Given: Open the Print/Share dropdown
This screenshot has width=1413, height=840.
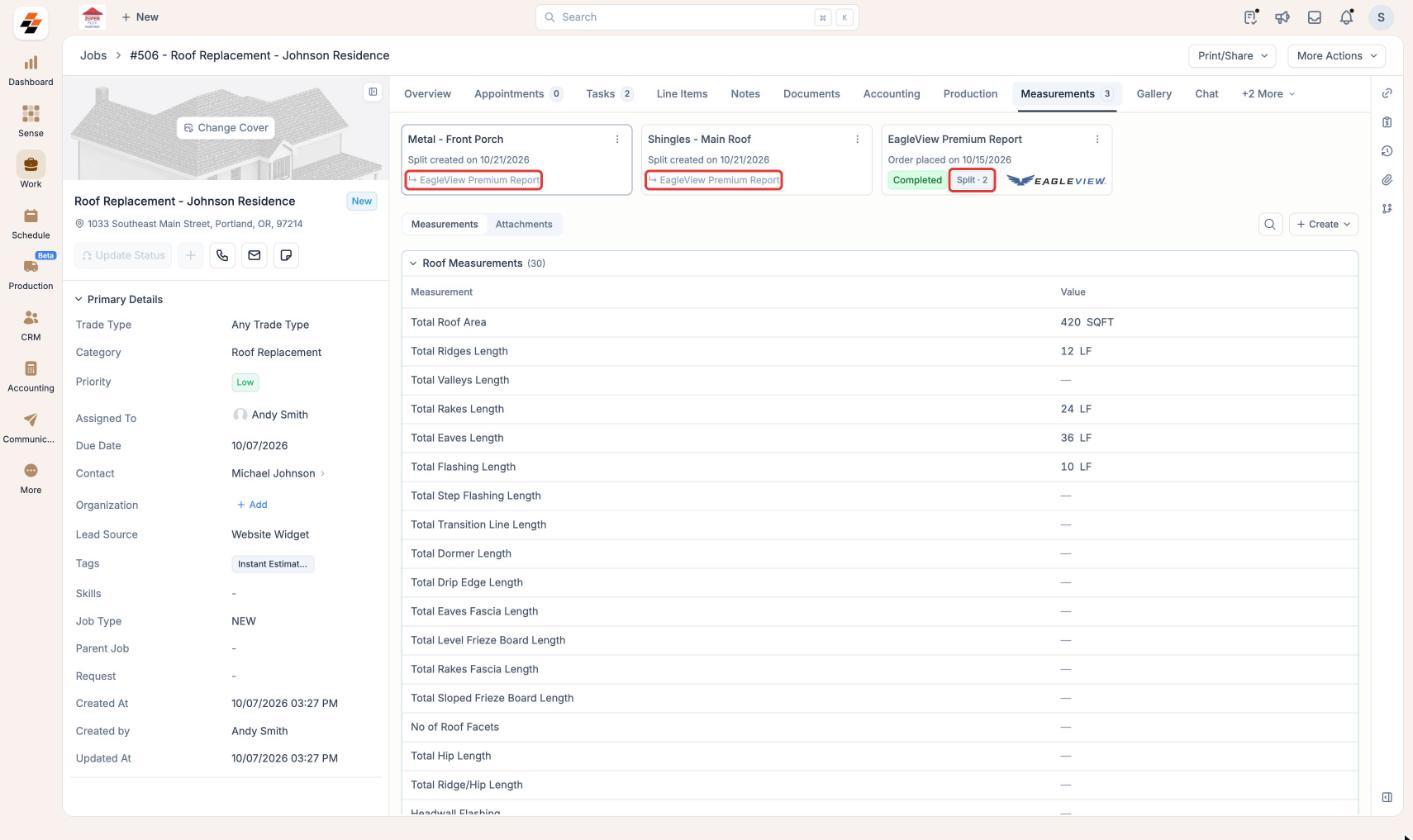Looking at the screenshot, I should point(1232,56).
